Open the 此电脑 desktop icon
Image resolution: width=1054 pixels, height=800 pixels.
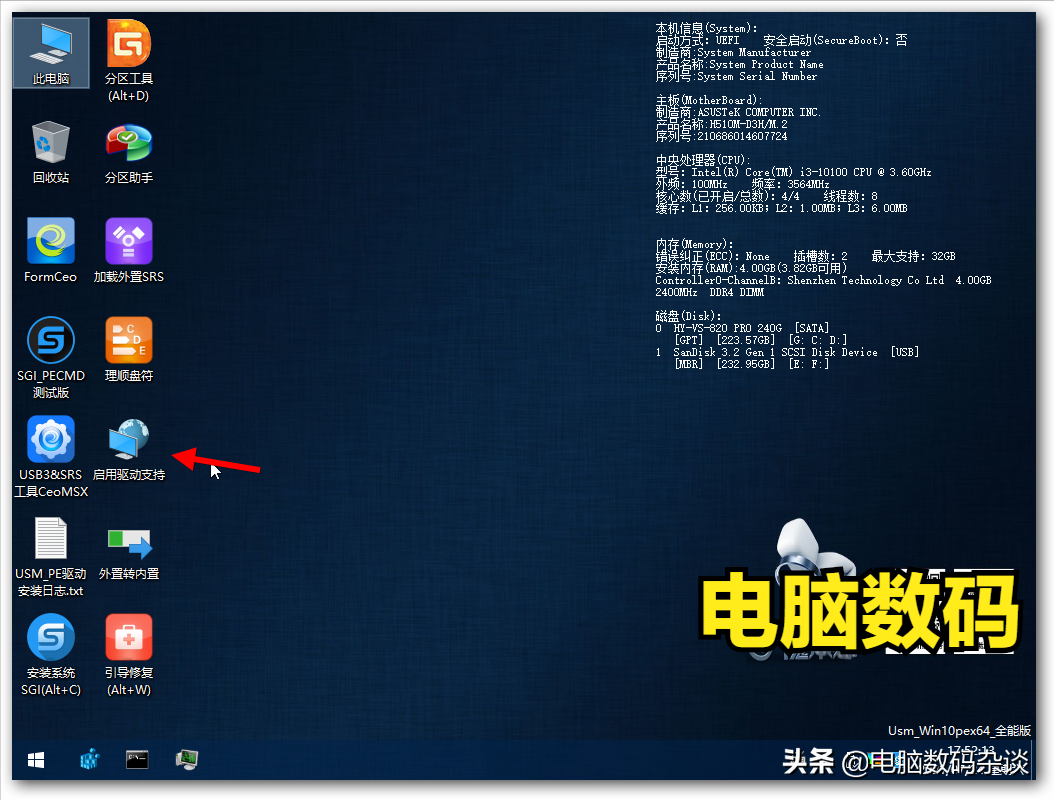(x=51, y=53)
